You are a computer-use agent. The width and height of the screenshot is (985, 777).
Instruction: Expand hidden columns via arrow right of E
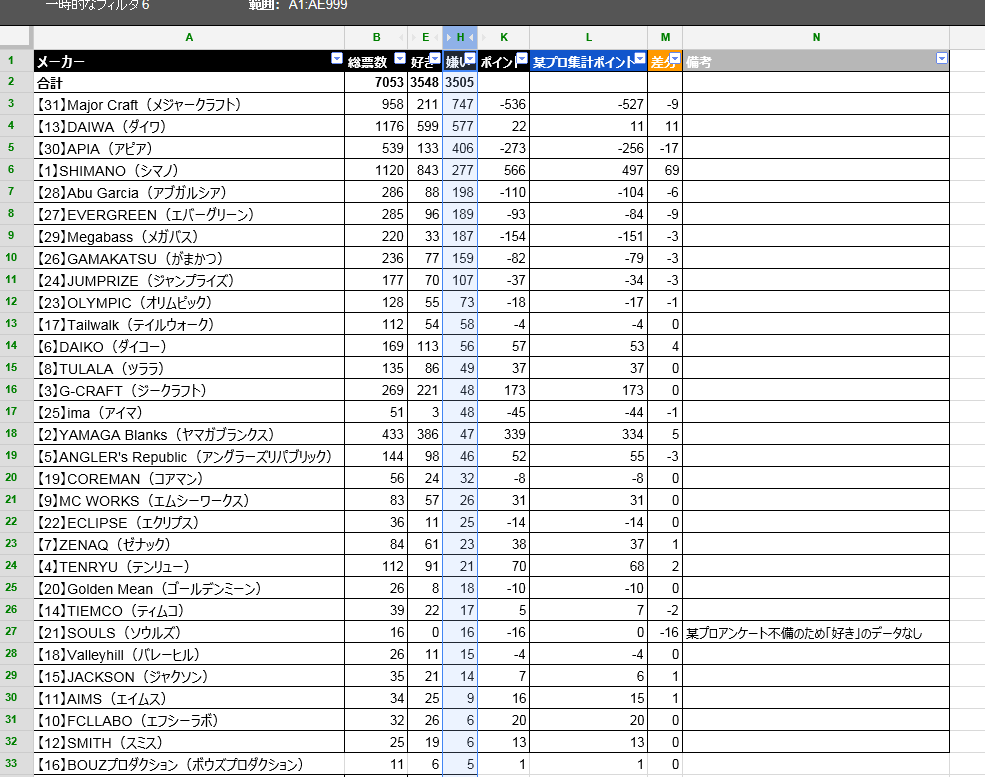436,38
